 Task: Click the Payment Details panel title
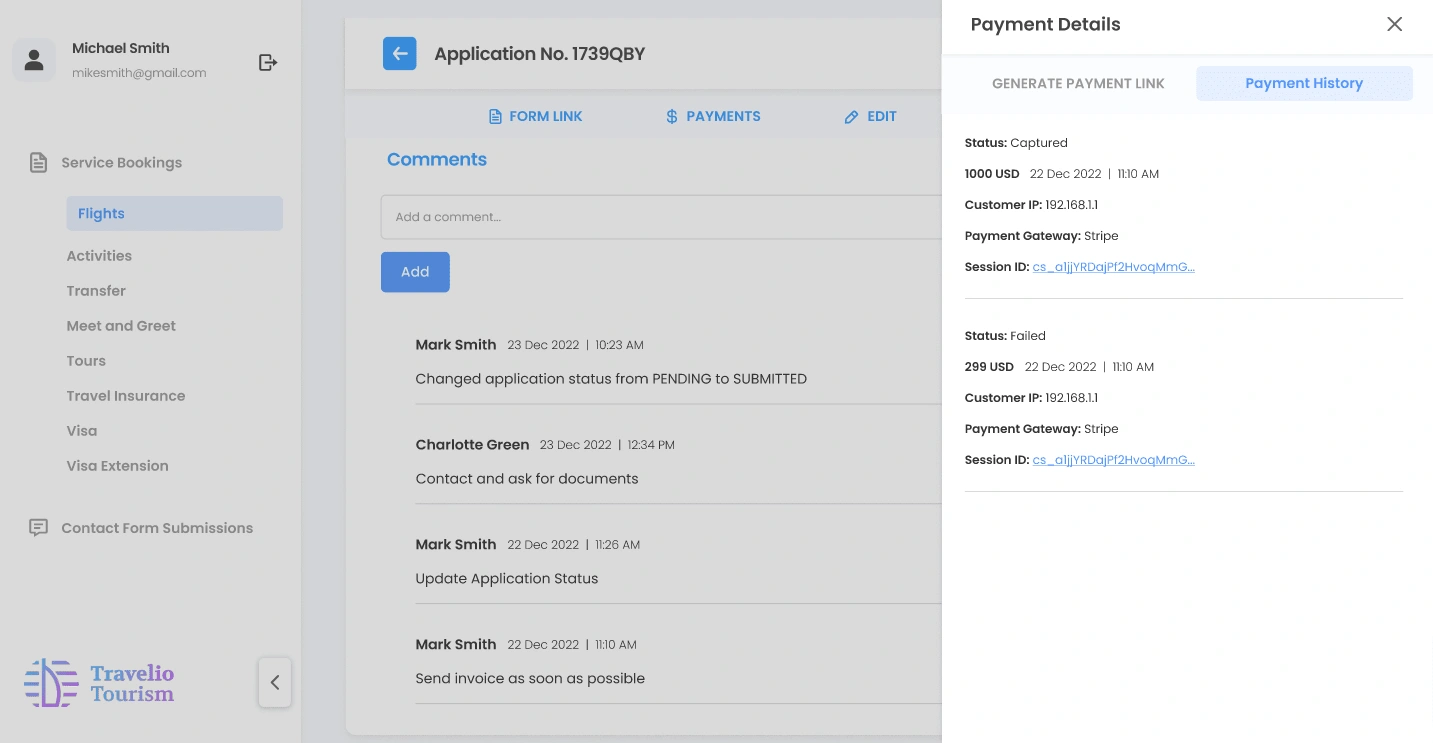(1045, 25)
